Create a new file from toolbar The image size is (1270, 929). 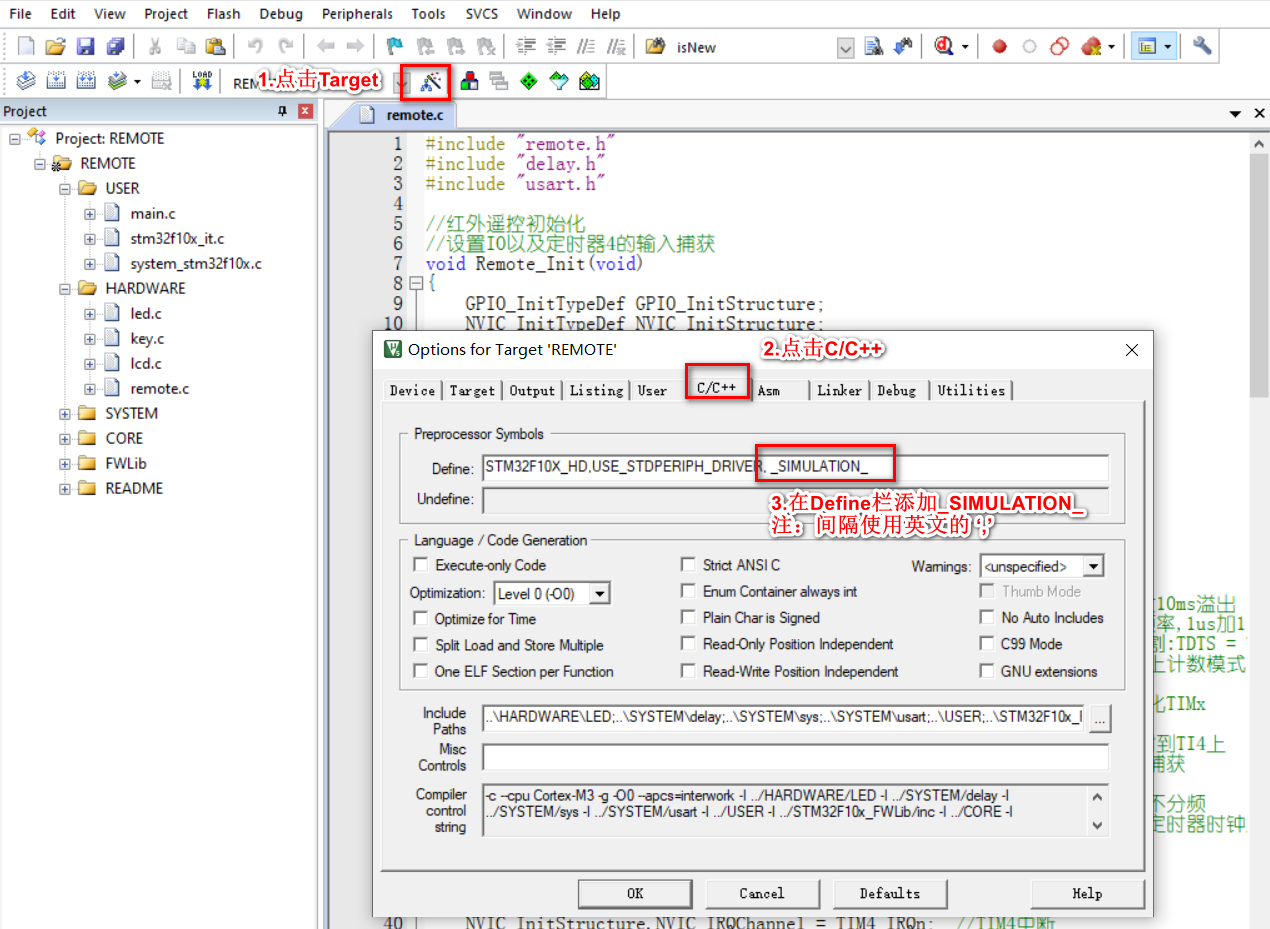coord(26,46)
